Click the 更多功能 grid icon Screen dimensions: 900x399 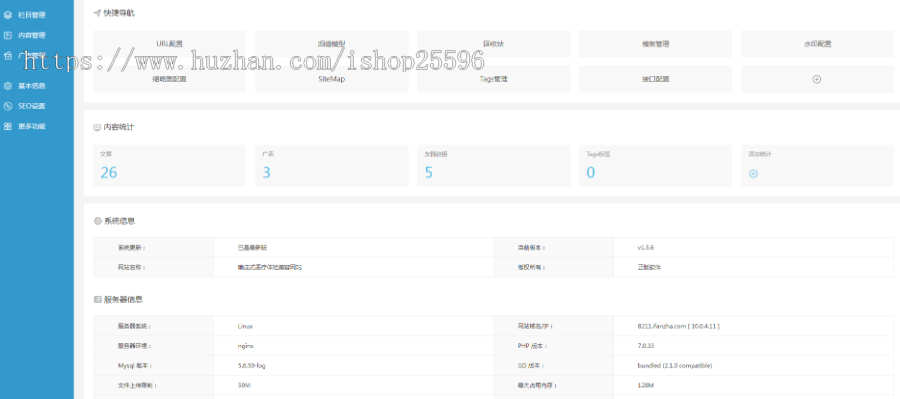tap(7, 126)
